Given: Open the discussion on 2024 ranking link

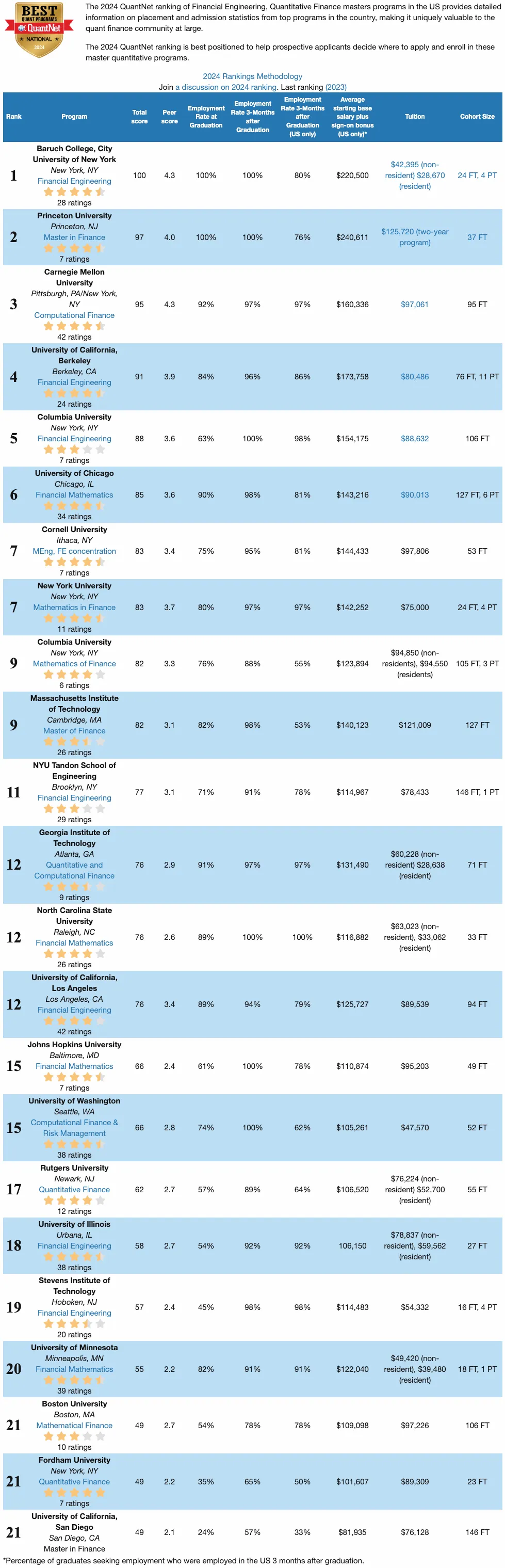Looking at the screenshot, I should 226,87.
